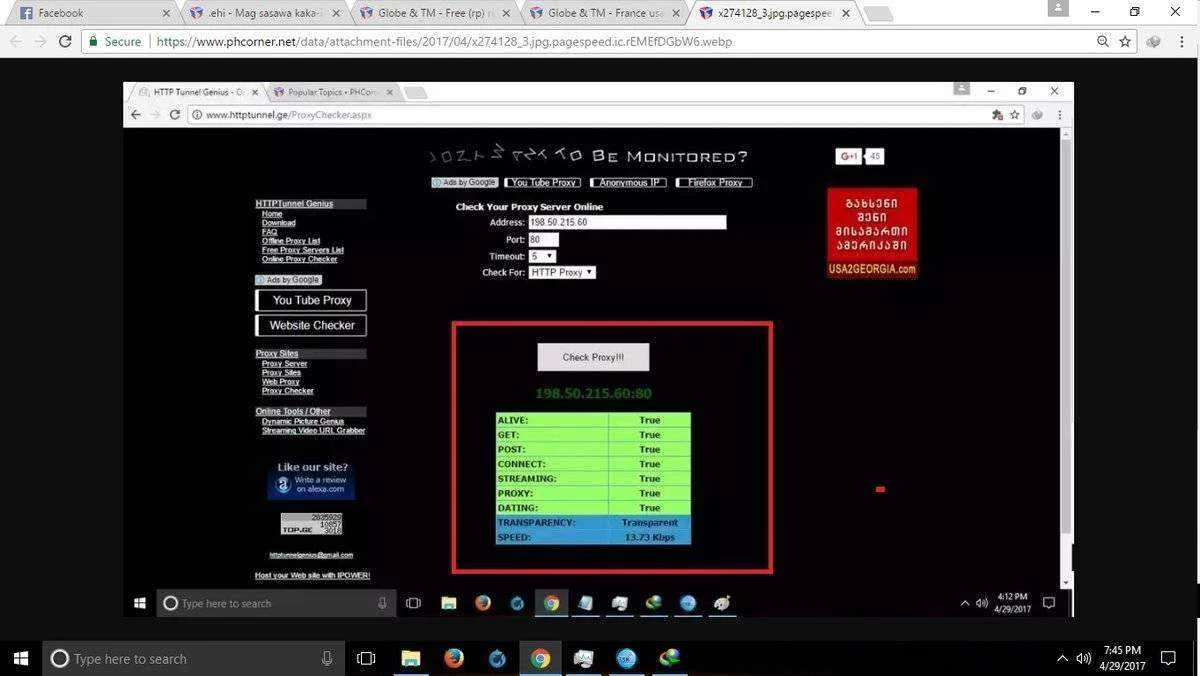Click the 'Anonymous IP' ad link
This screenshot has width=1200, height=676.
627,183
